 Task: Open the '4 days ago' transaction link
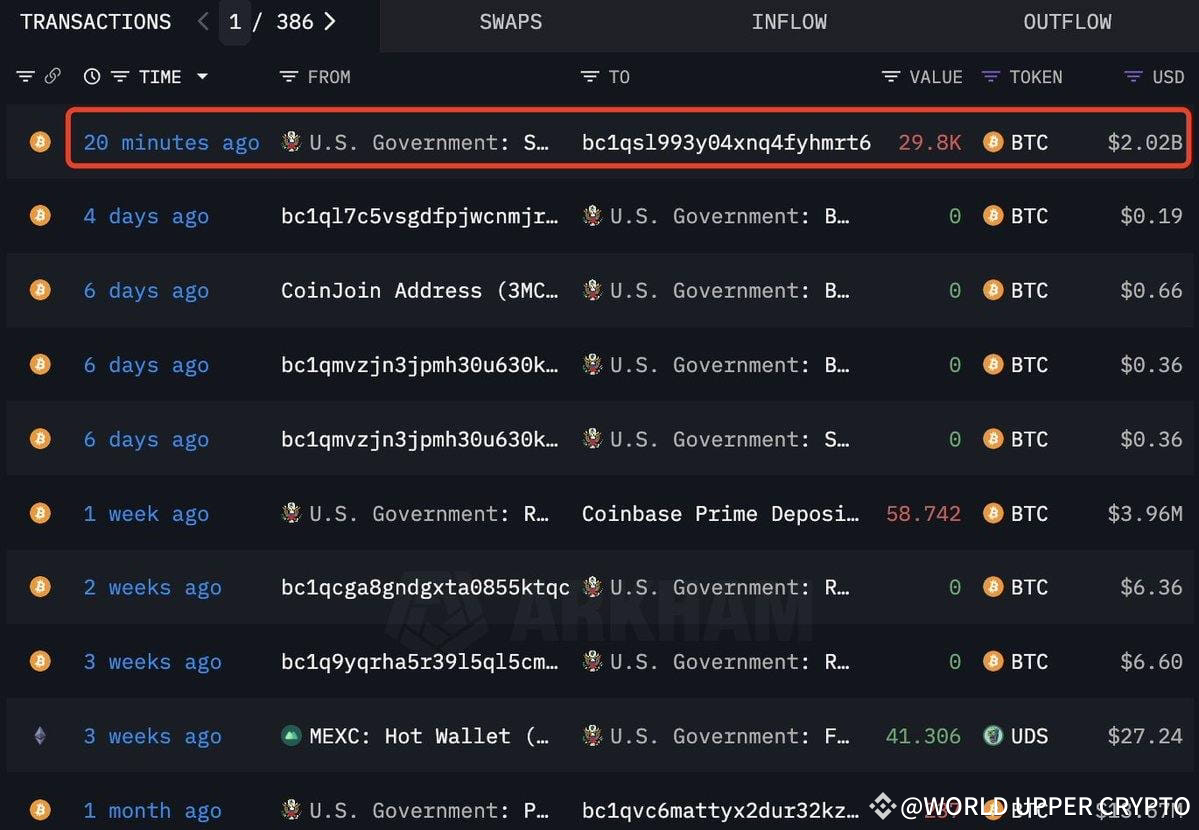(146, 216)
